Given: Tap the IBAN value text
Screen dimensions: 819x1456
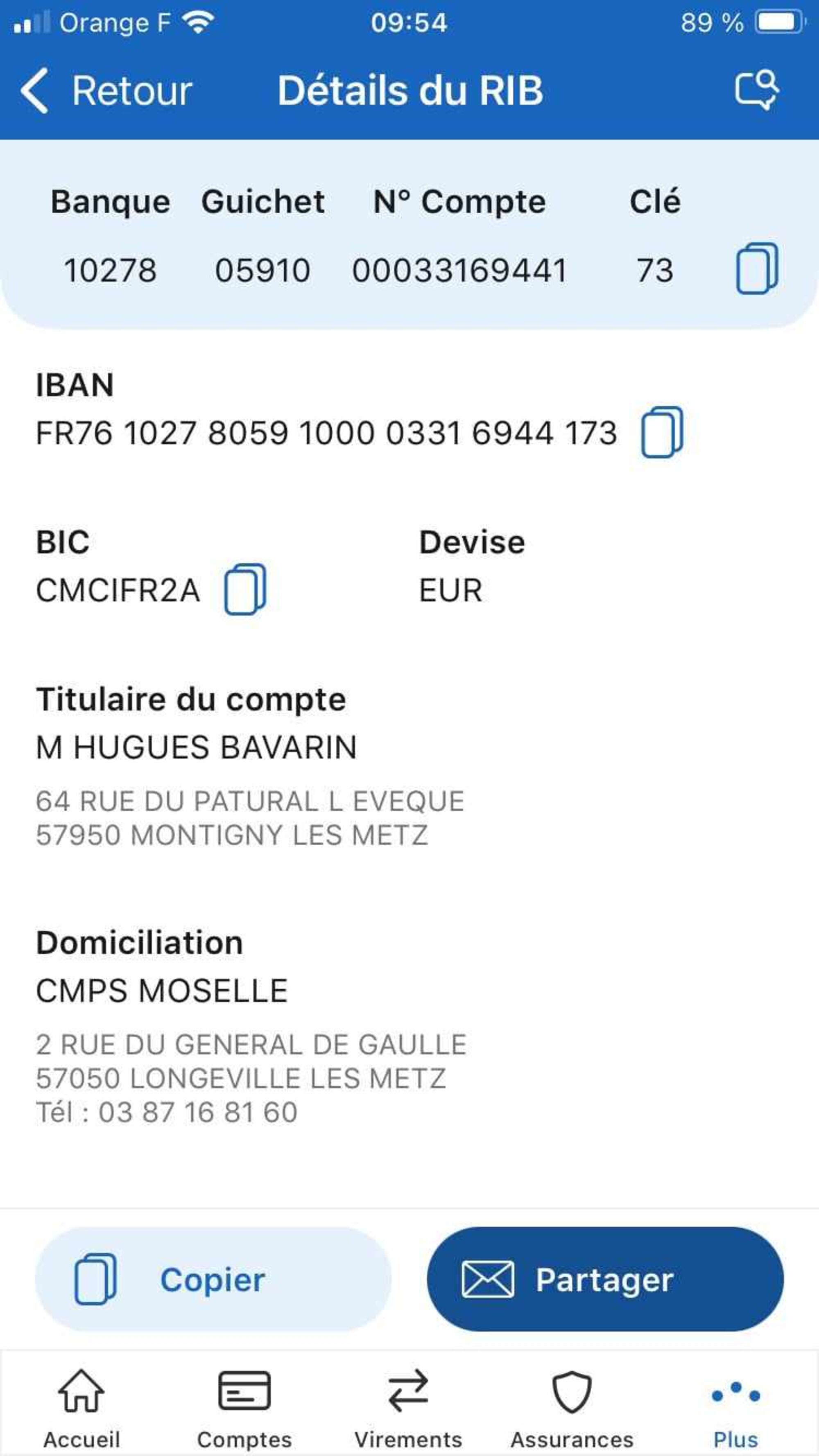Looking at the screenshot, I should coord(326,433).
